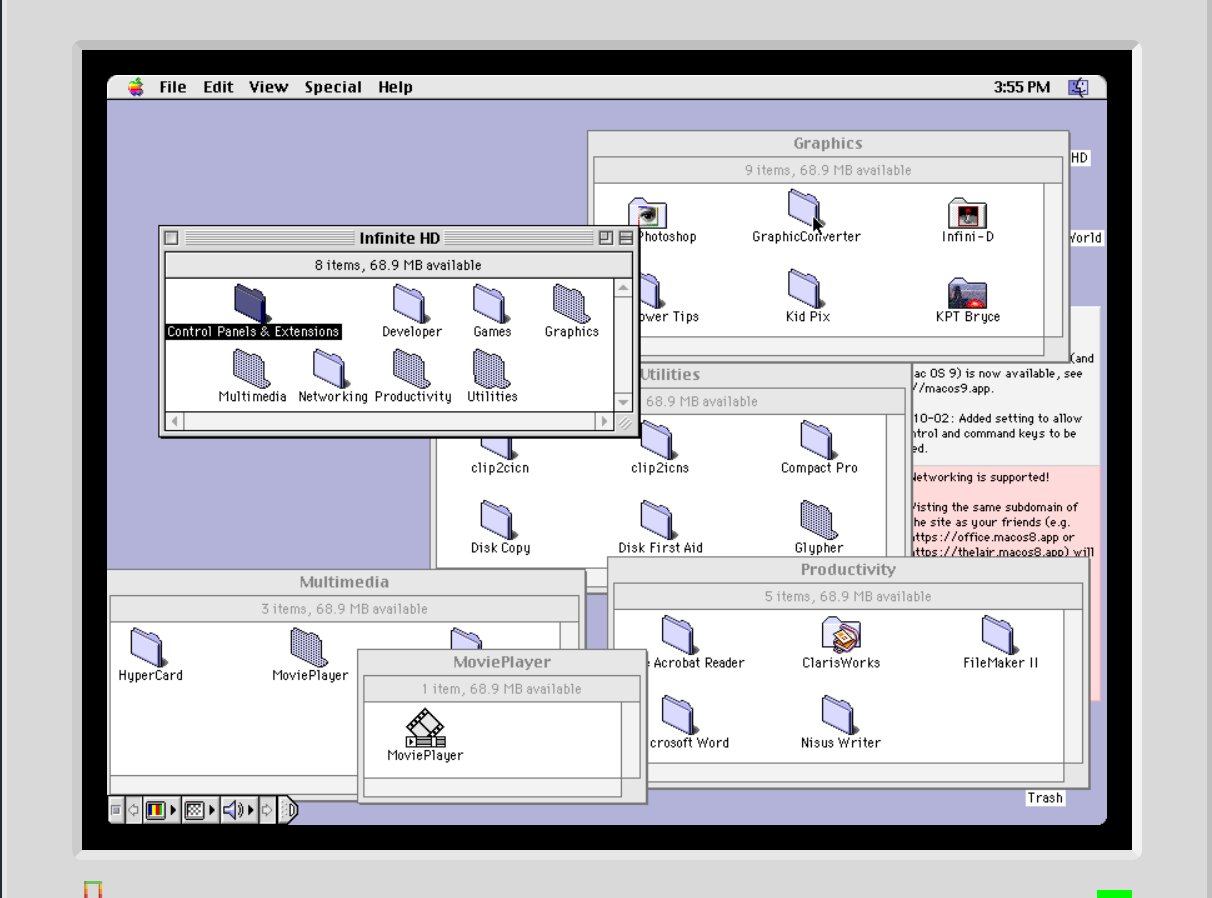Open the monitor resolution control strip module
The height and width of the screenshot is (898, 1212).
coord(200,810)
